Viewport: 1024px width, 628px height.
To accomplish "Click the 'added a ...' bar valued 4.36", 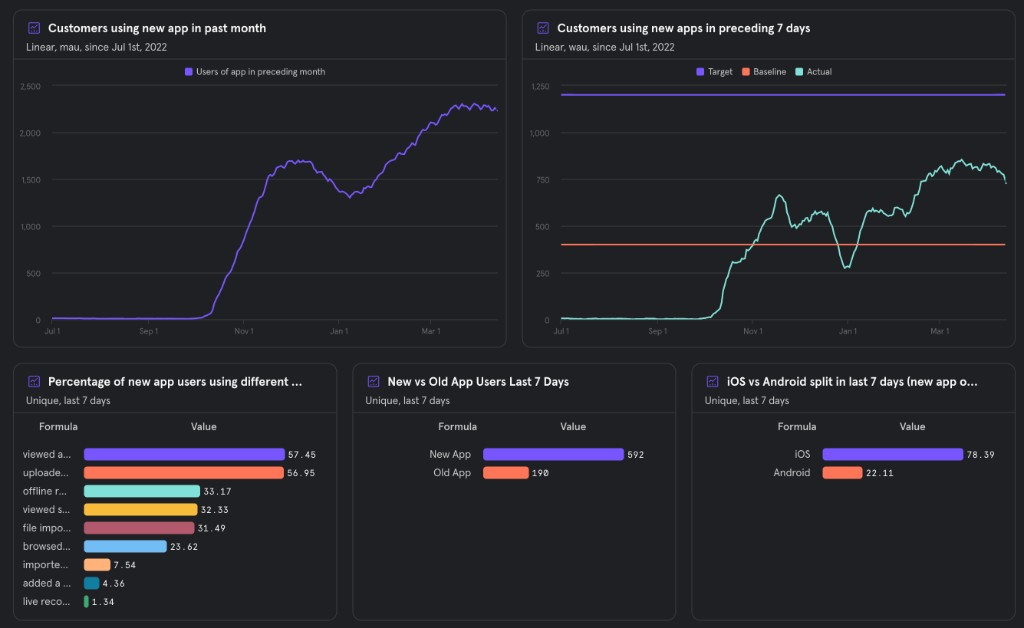I will (91, 583).
